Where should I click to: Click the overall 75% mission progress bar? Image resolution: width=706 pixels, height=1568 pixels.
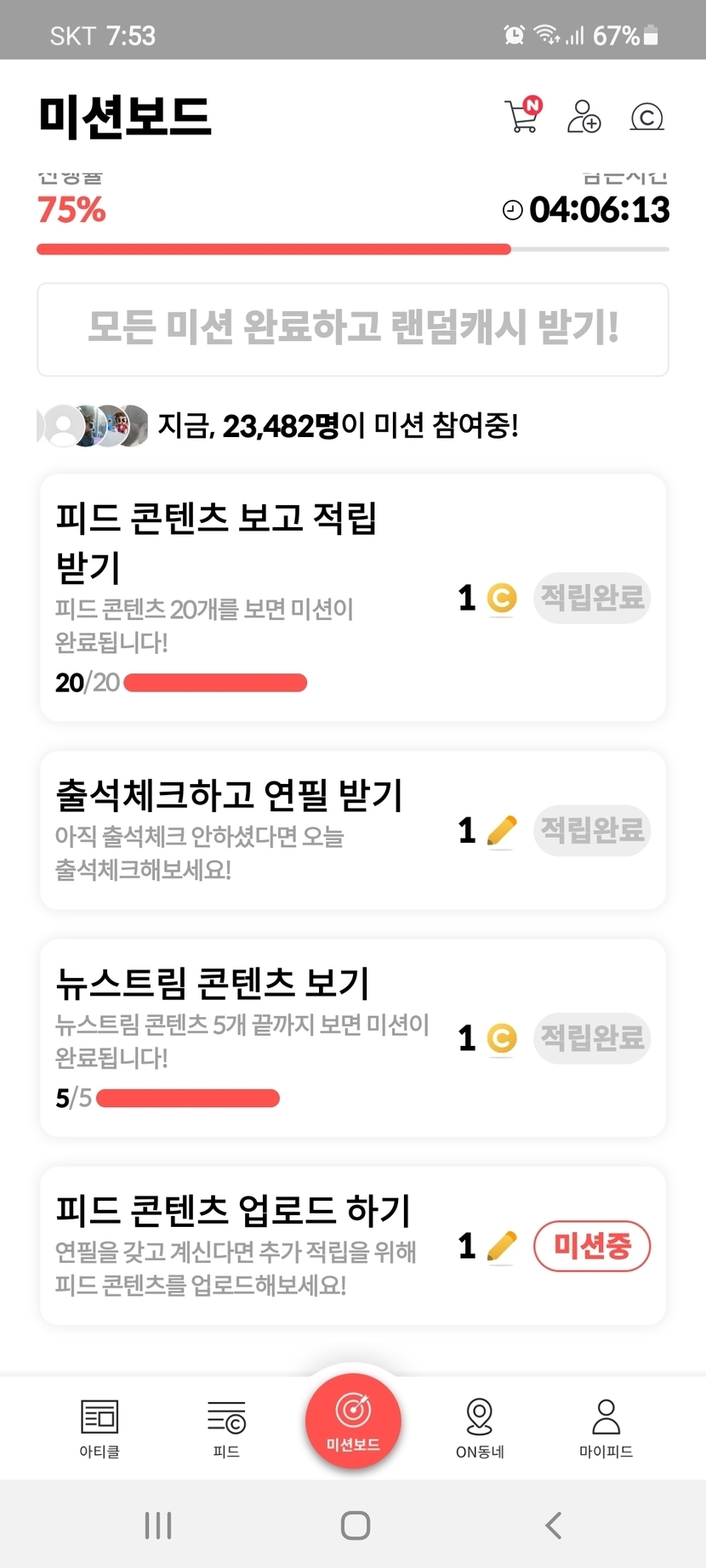click(x=353, y=249)
